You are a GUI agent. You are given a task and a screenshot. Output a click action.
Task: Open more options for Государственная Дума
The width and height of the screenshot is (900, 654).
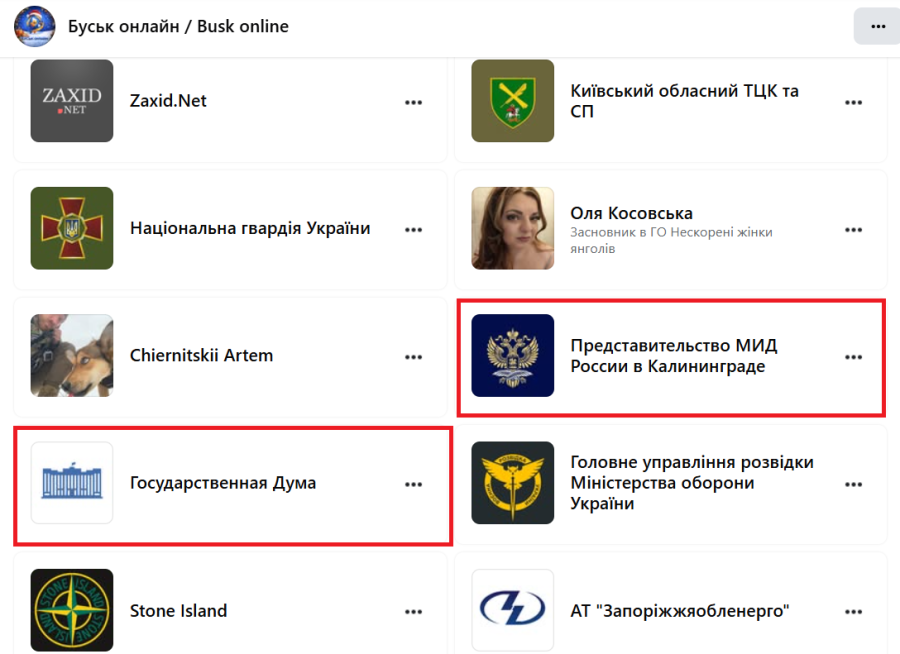tap(413, 485)
